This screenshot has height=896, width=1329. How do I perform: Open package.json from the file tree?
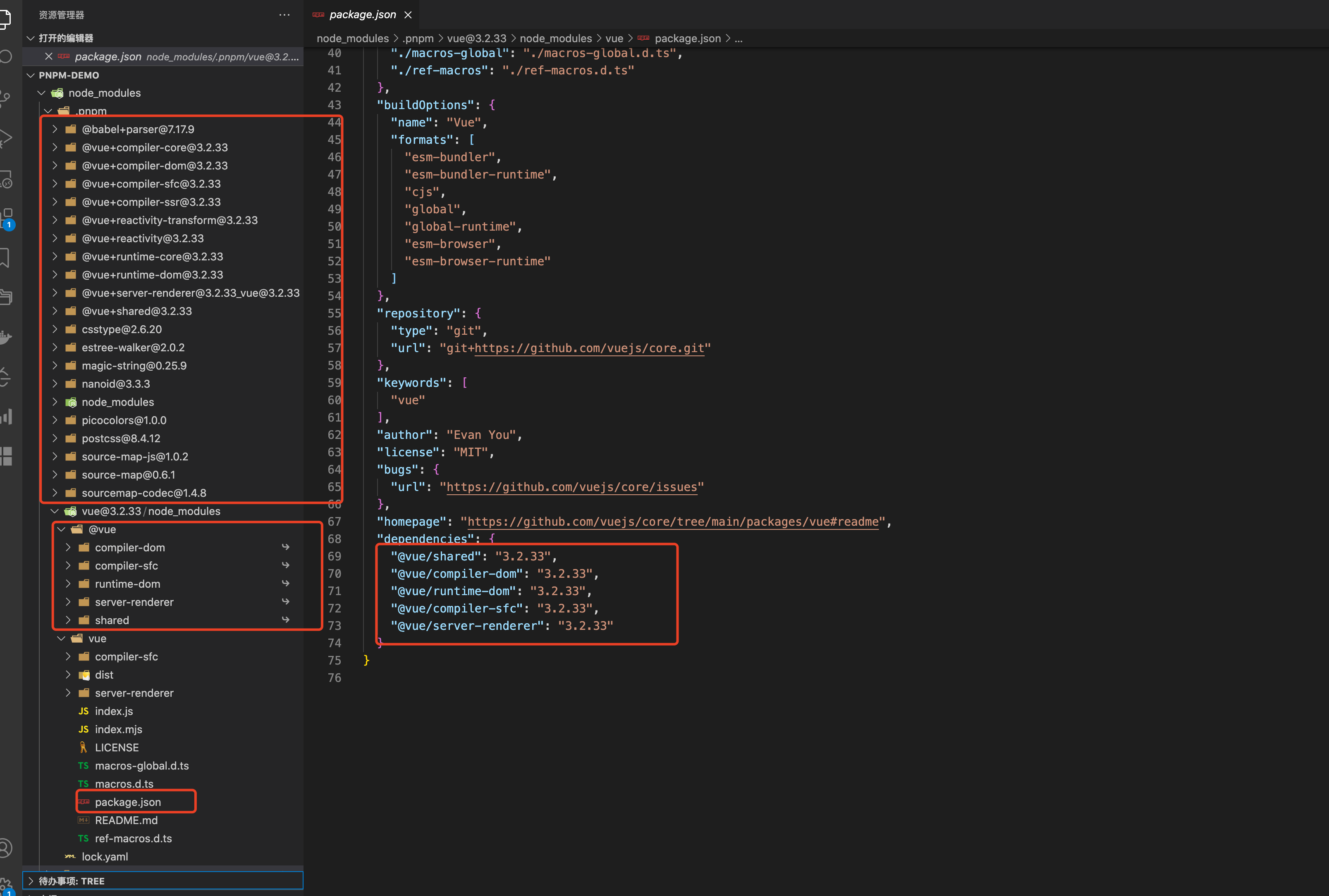(128, 802)
